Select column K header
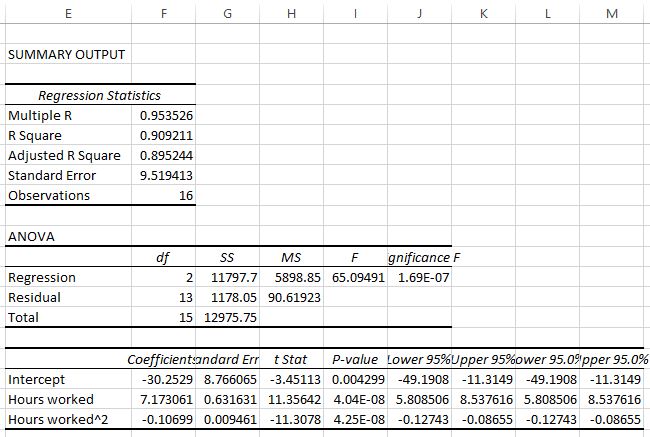This screenshot has width=650, height=437. (483, 13)
